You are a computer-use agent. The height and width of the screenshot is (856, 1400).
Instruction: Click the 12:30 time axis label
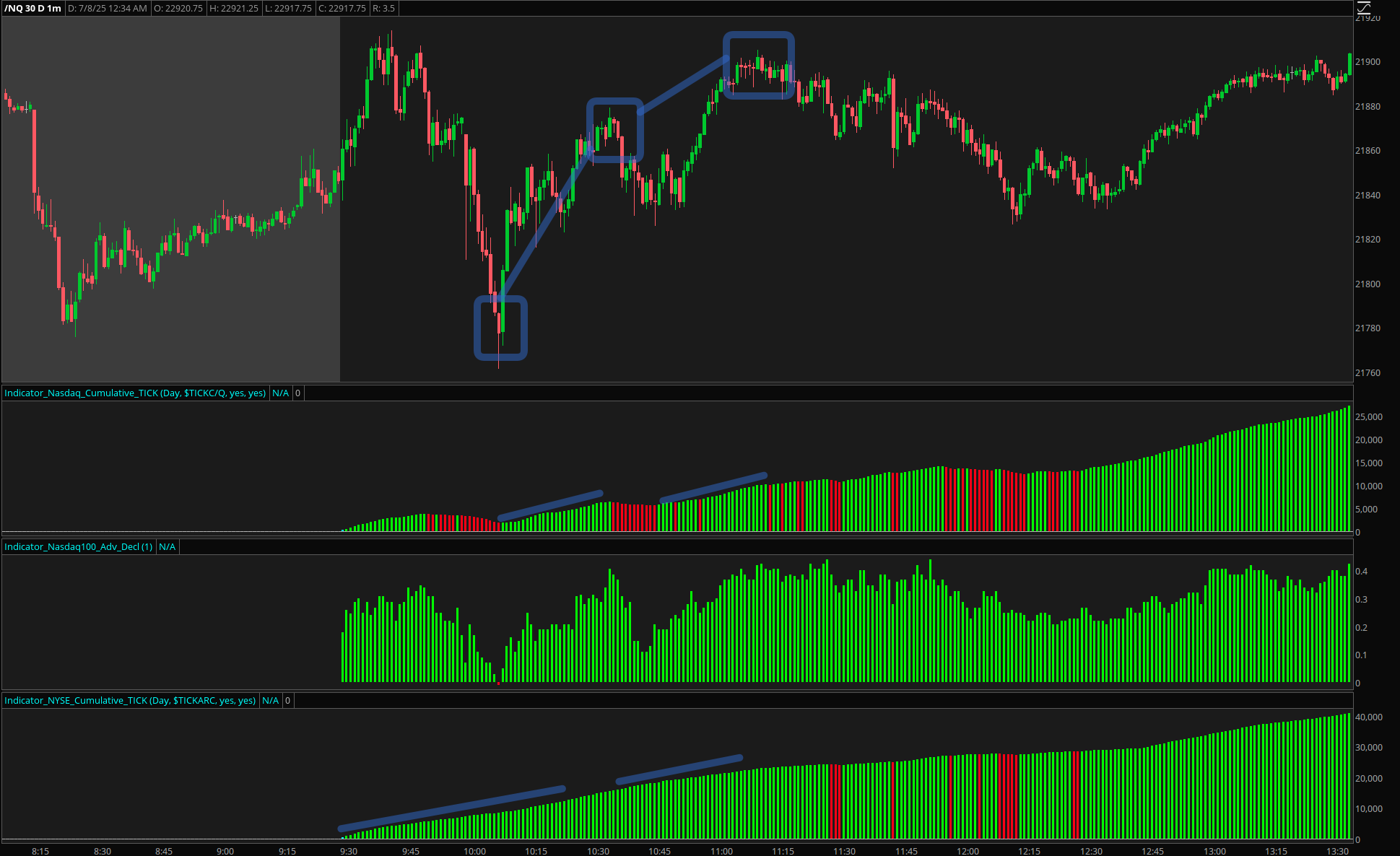[x=1091, y=851]
